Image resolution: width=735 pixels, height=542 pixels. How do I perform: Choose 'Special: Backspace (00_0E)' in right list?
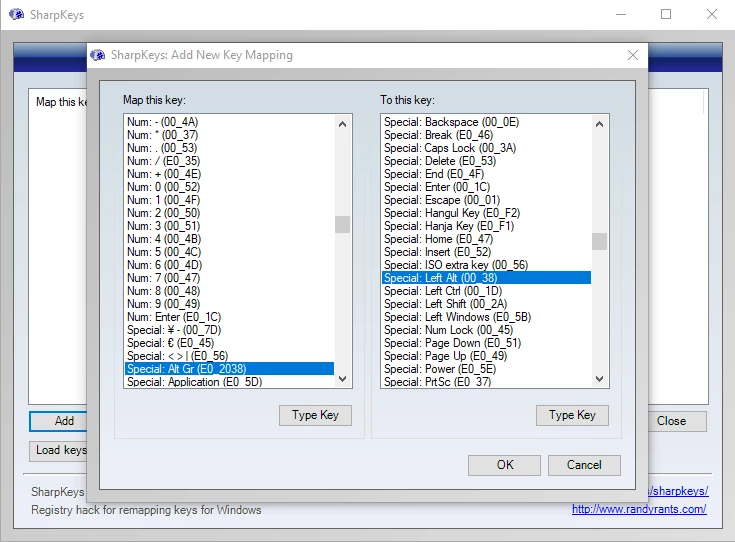click(487, 122)
